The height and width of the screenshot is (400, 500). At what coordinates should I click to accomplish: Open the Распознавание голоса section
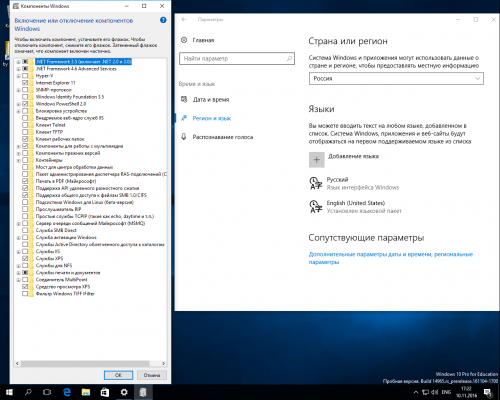tap(223, 137)
